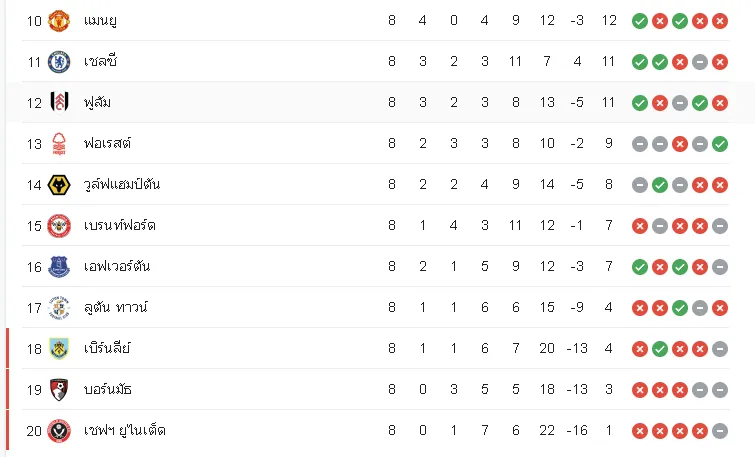Click Sheffield United's grey draw form indicator

pos(720,431)
